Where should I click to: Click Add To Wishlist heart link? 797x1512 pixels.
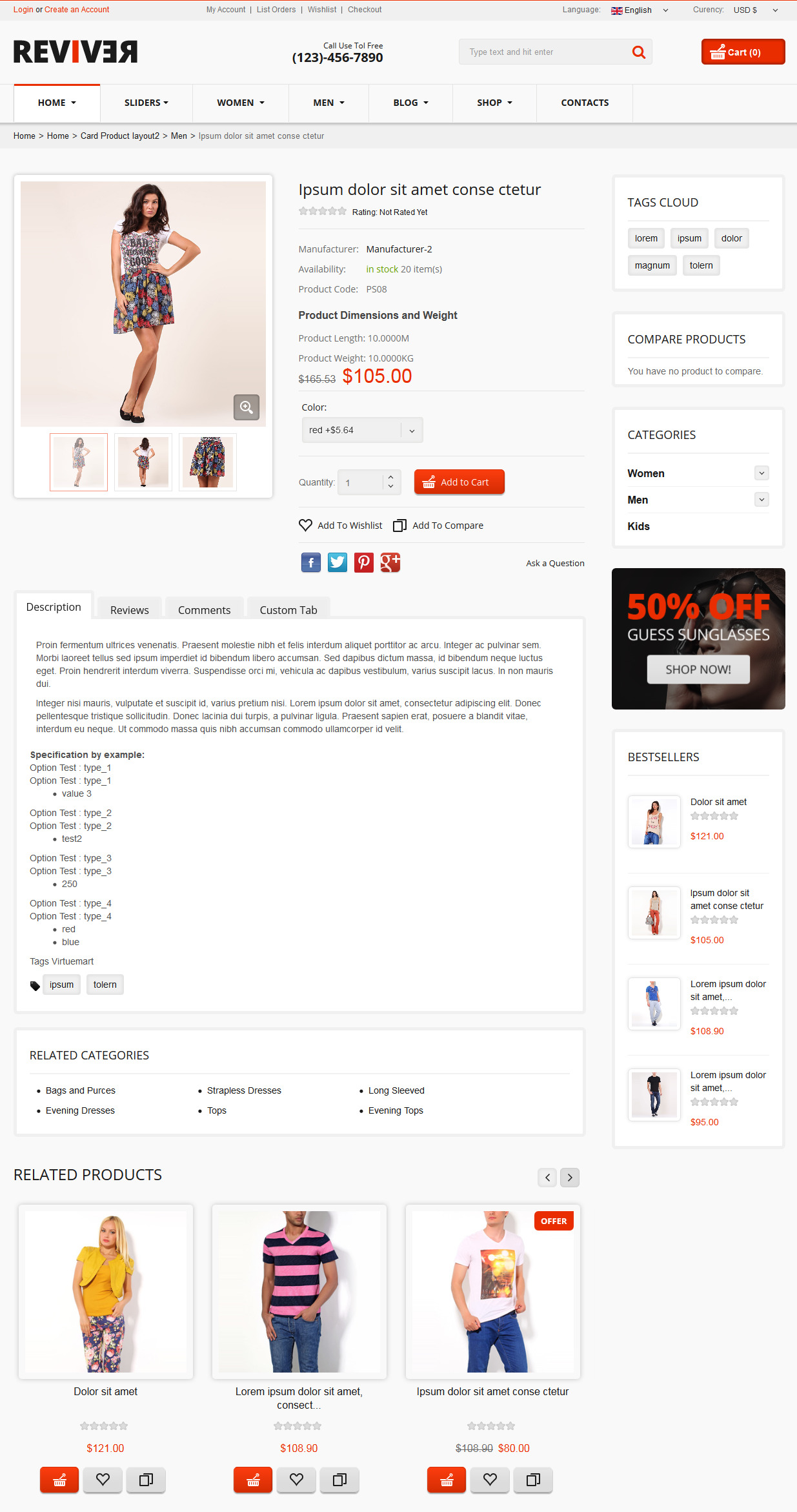point(341,526)
